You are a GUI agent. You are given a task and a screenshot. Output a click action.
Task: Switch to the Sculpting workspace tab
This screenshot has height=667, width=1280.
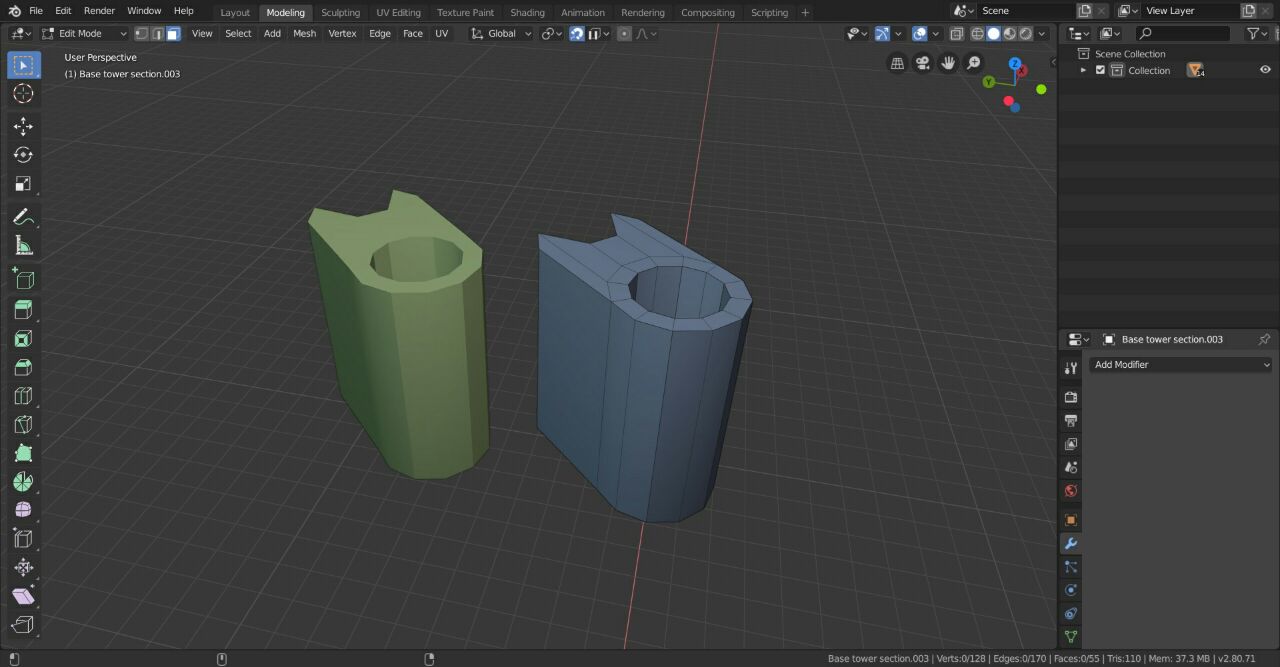coord(340,12)
